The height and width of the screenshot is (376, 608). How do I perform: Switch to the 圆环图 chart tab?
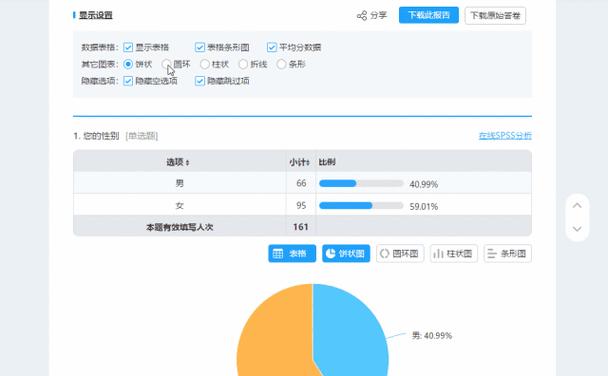click(400, 254)
